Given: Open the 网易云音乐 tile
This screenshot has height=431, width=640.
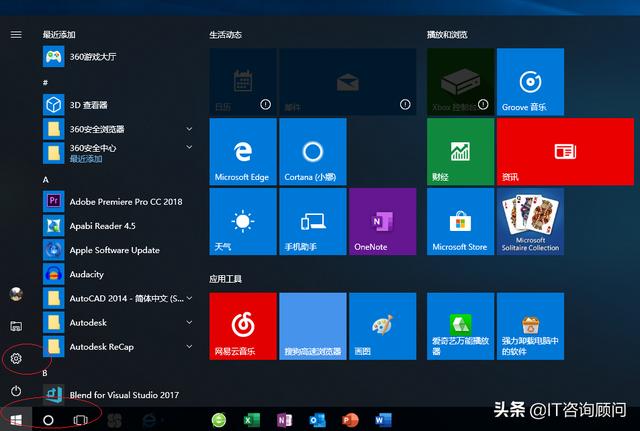Looking at the screenshot, I should point(242,326).
